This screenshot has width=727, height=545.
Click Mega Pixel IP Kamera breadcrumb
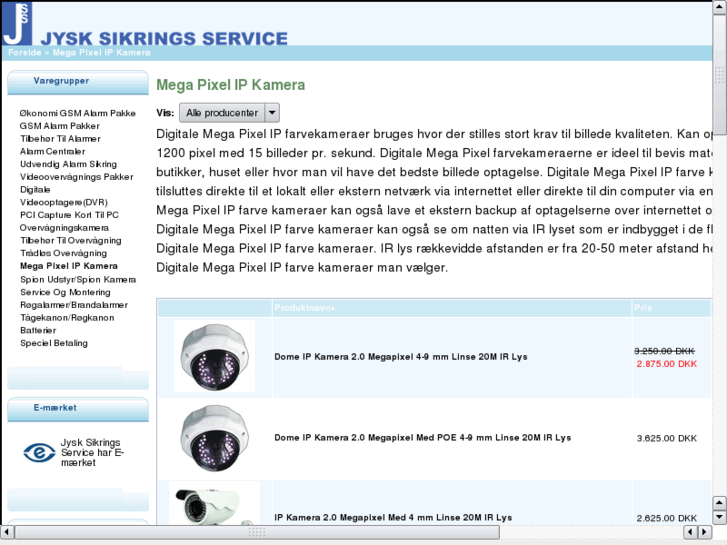pyautogui.click(x=101, y=52)
